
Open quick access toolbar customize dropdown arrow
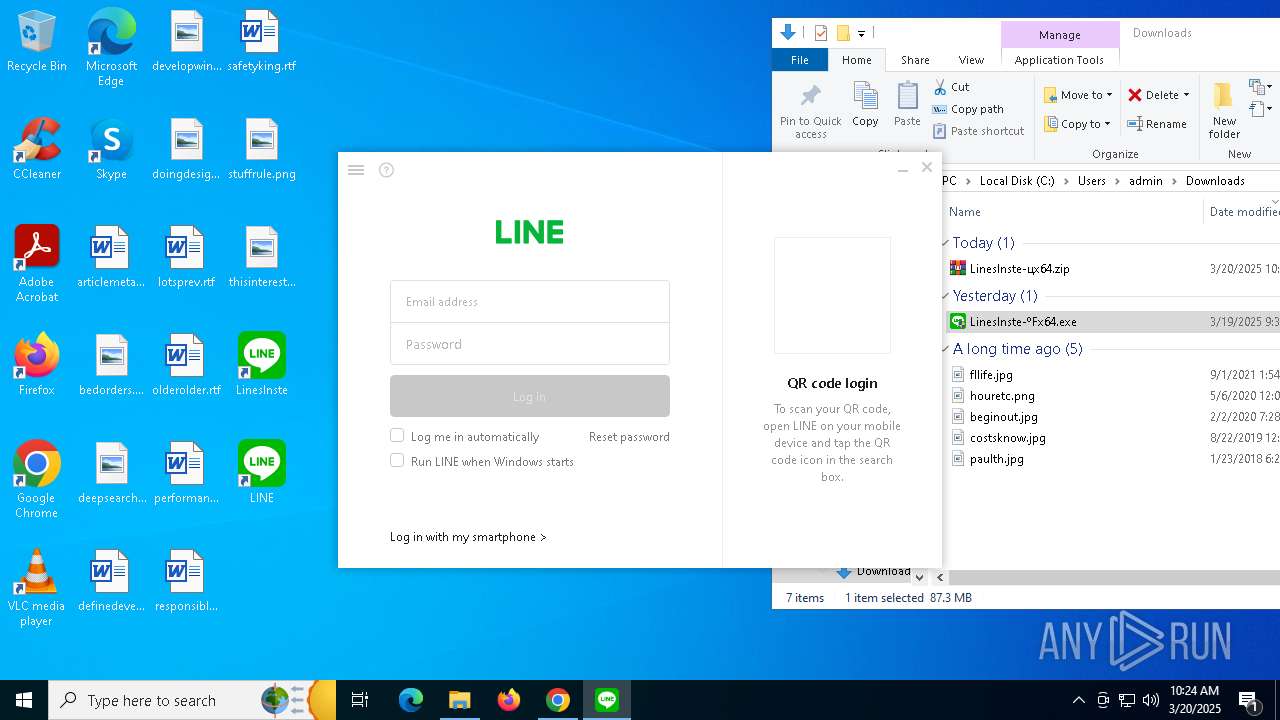click(861, 34)
